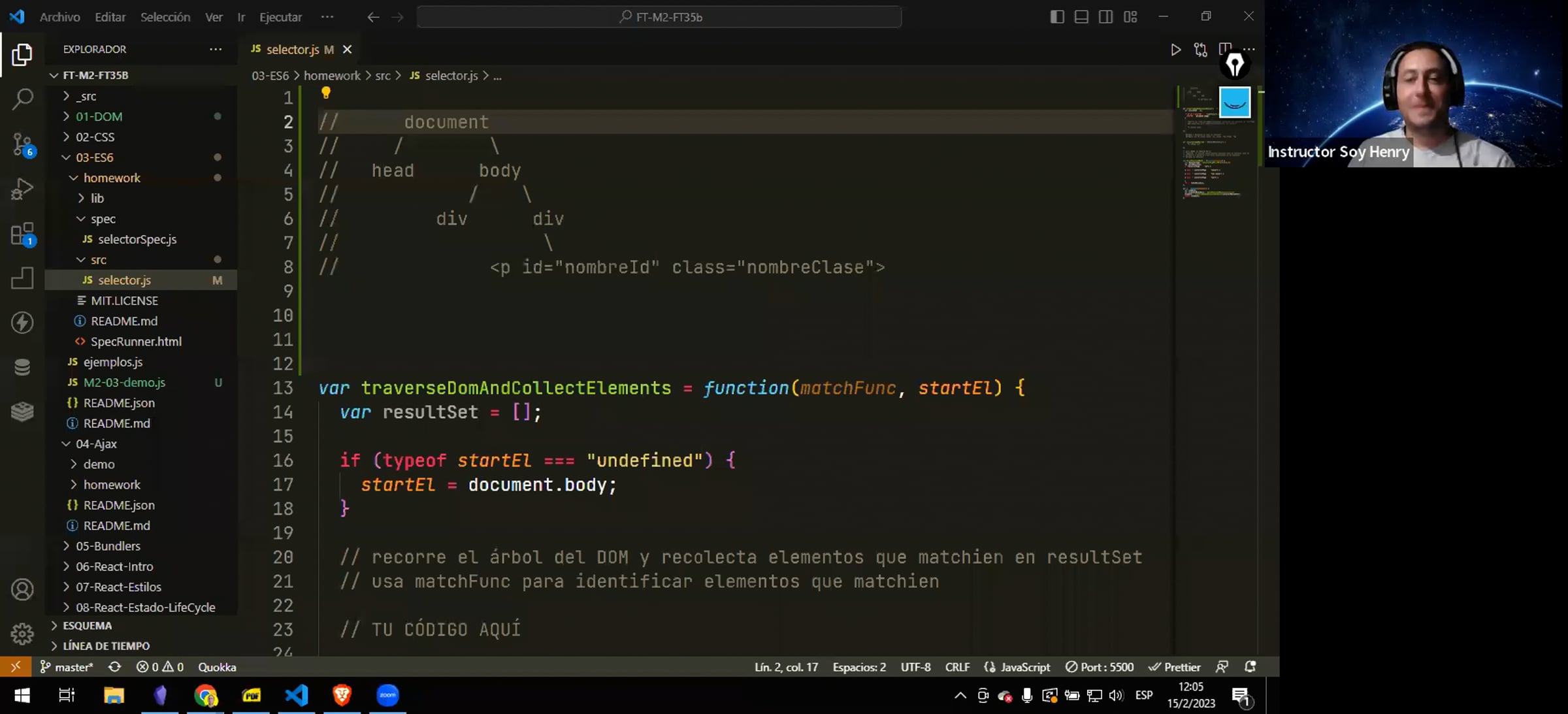This screenshot has height=714, width=1568.
Task: Click the lightbulb code action icon
Action: pos(325,93)
